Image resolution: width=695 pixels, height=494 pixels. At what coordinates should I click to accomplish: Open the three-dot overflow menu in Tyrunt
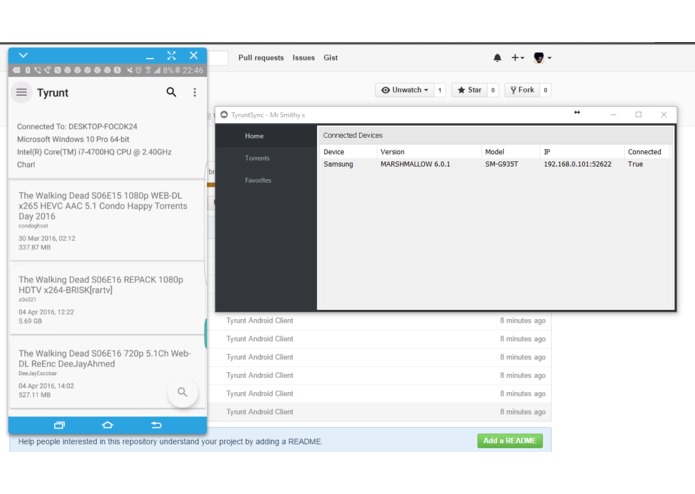[195, 92]
